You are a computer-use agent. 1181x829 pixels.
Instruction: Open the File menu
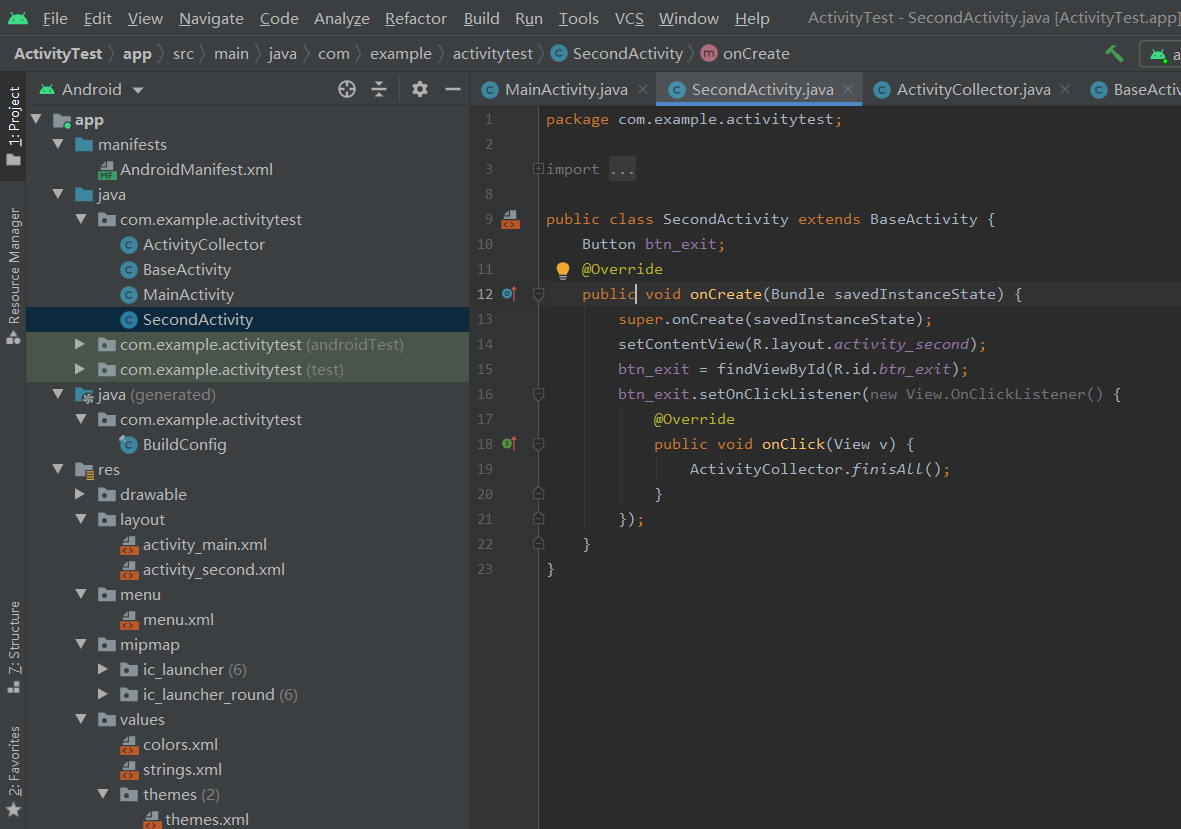click(x=55, y=18)
